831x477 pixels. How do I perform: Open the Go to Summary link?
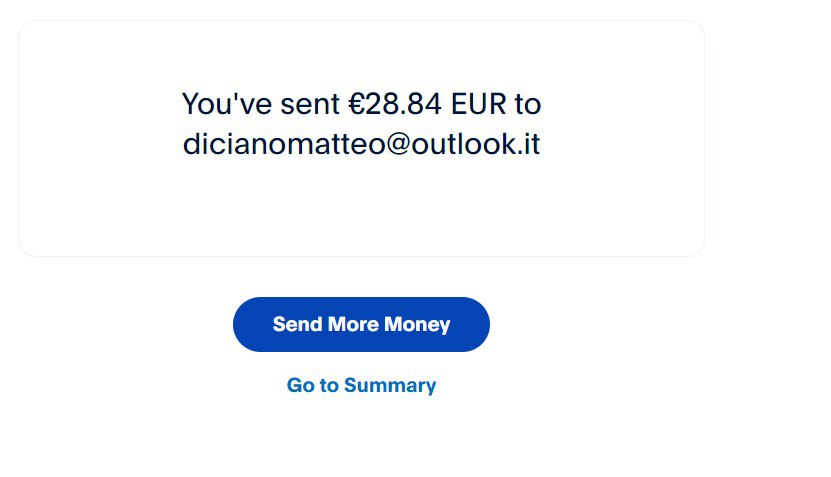tap(361, 385)
